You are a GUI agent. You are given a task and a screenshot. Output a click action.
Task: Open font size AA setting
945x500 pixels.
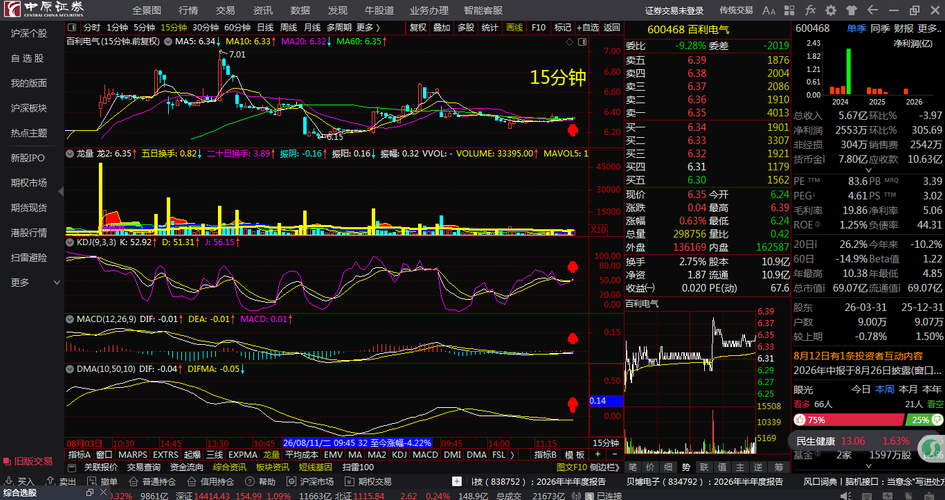click(769, 10)
